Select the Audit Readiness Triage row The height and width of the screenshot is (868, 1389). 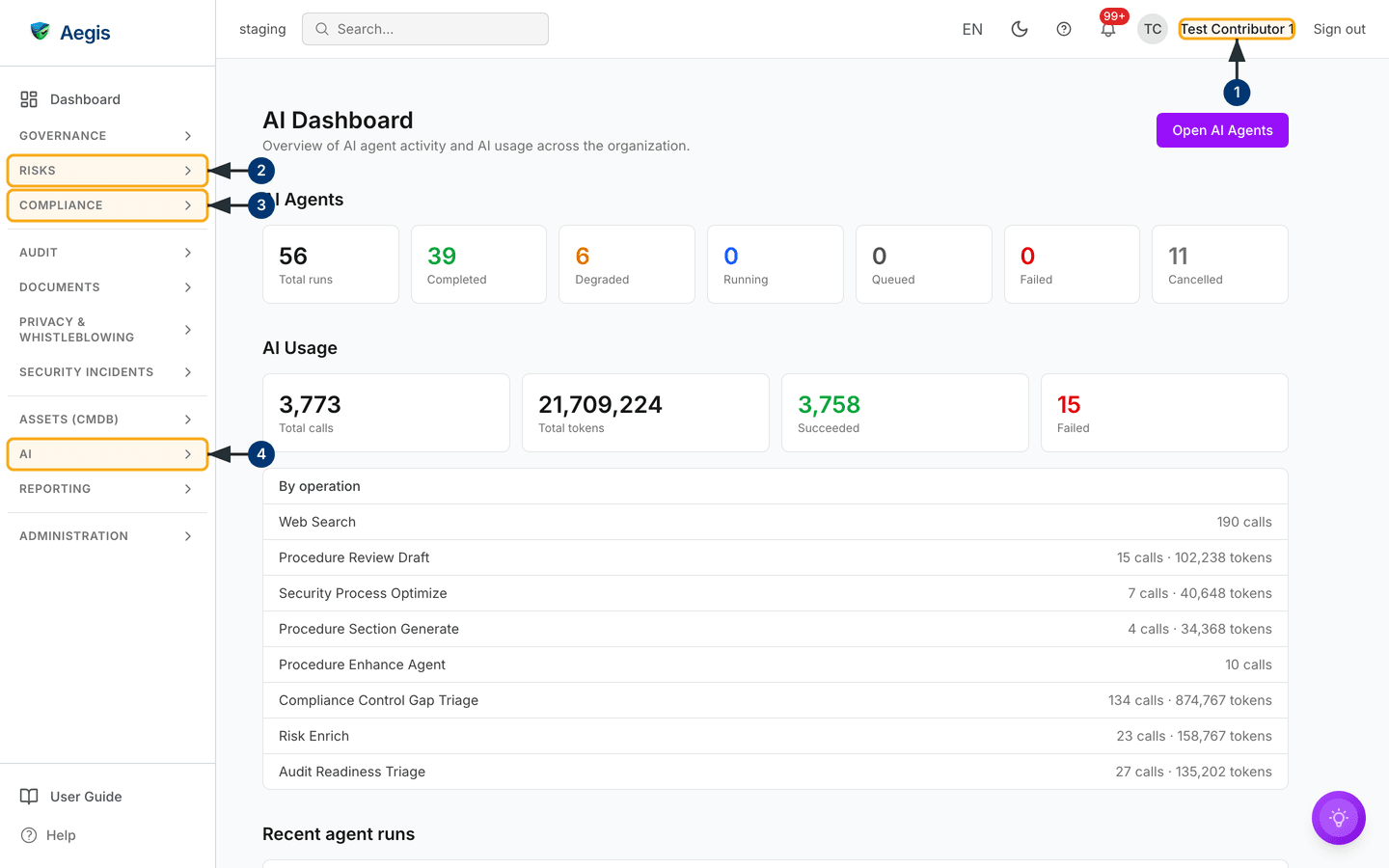pyautogui.click(x=776, y=772)
